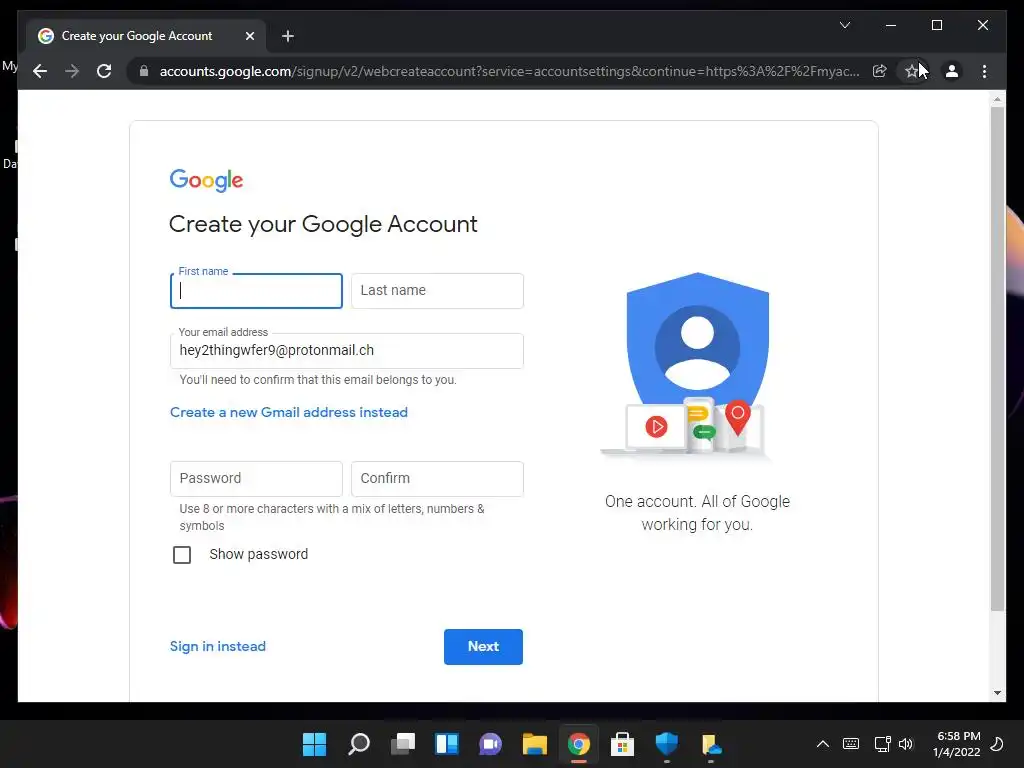This screenshot has width=1024, height=768.
Task: Edit the email address field
Action: (347, 351)
